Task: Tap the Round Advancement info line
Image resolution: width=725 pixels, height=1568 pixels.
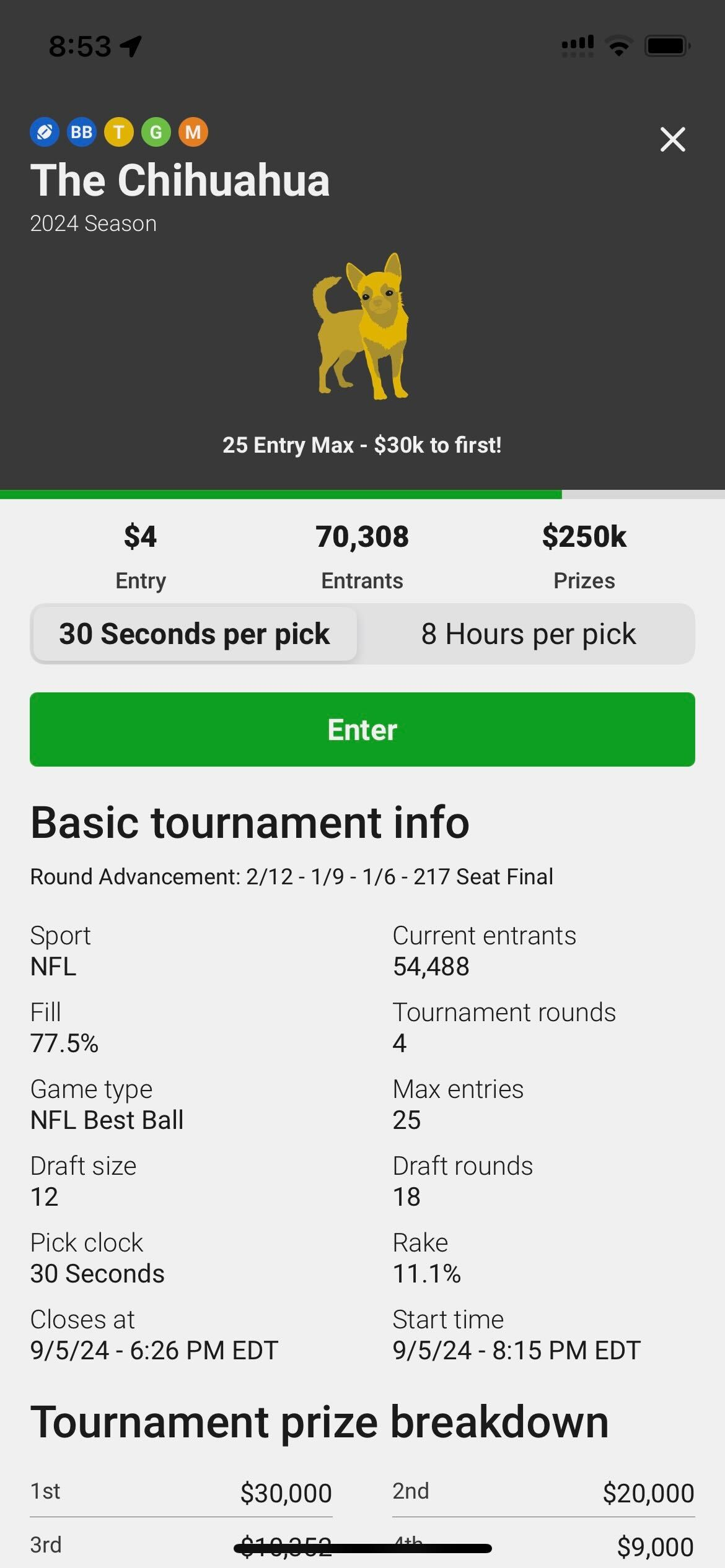Action: 291,876
